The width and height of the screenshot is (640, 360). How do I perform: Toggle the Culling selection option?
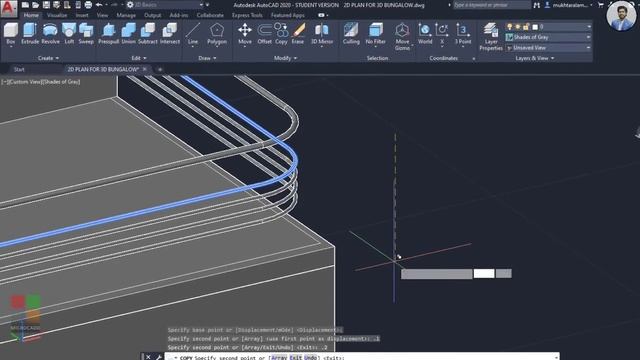coord(351,33)
